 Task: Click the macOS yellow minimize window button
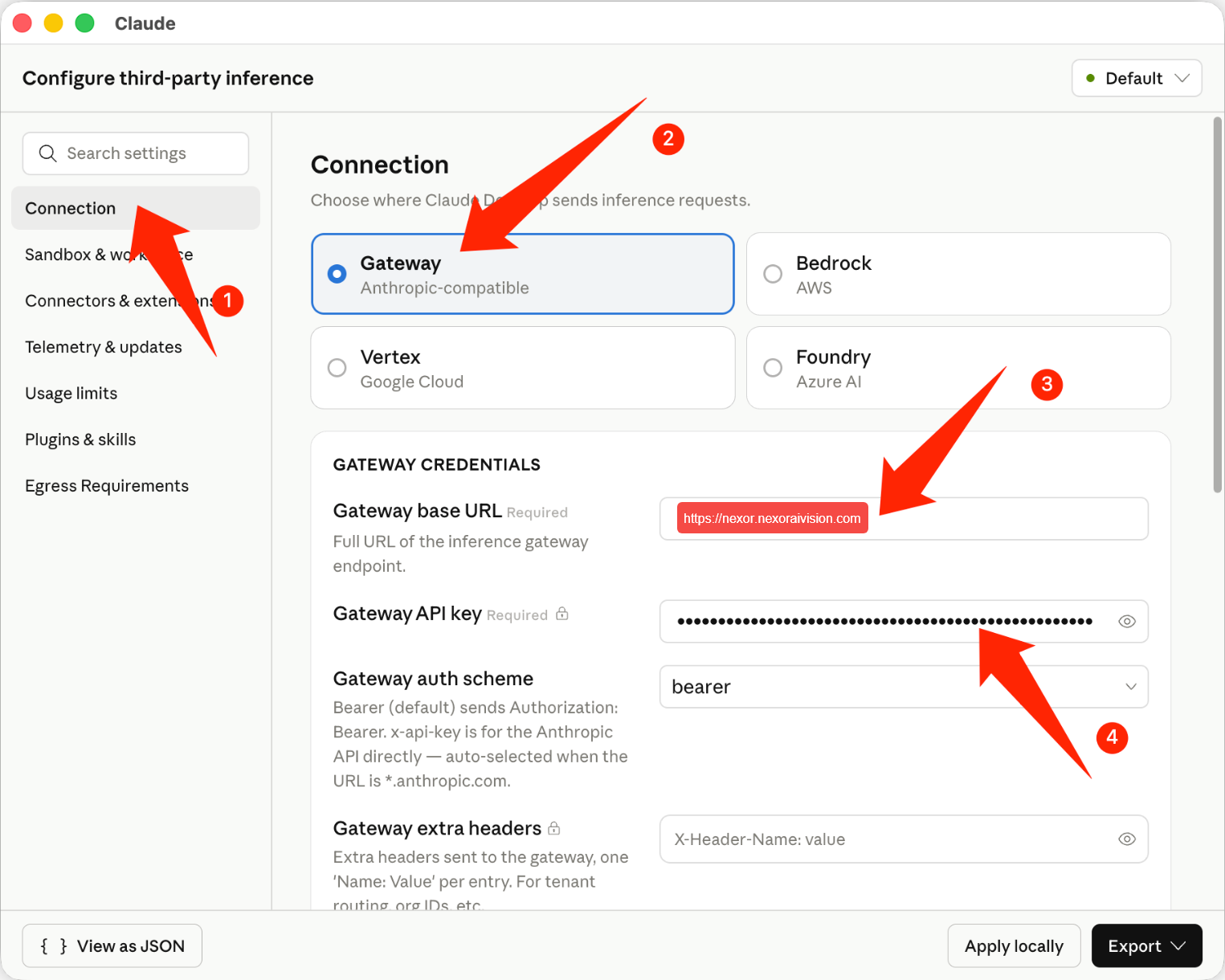pos(54,23)
